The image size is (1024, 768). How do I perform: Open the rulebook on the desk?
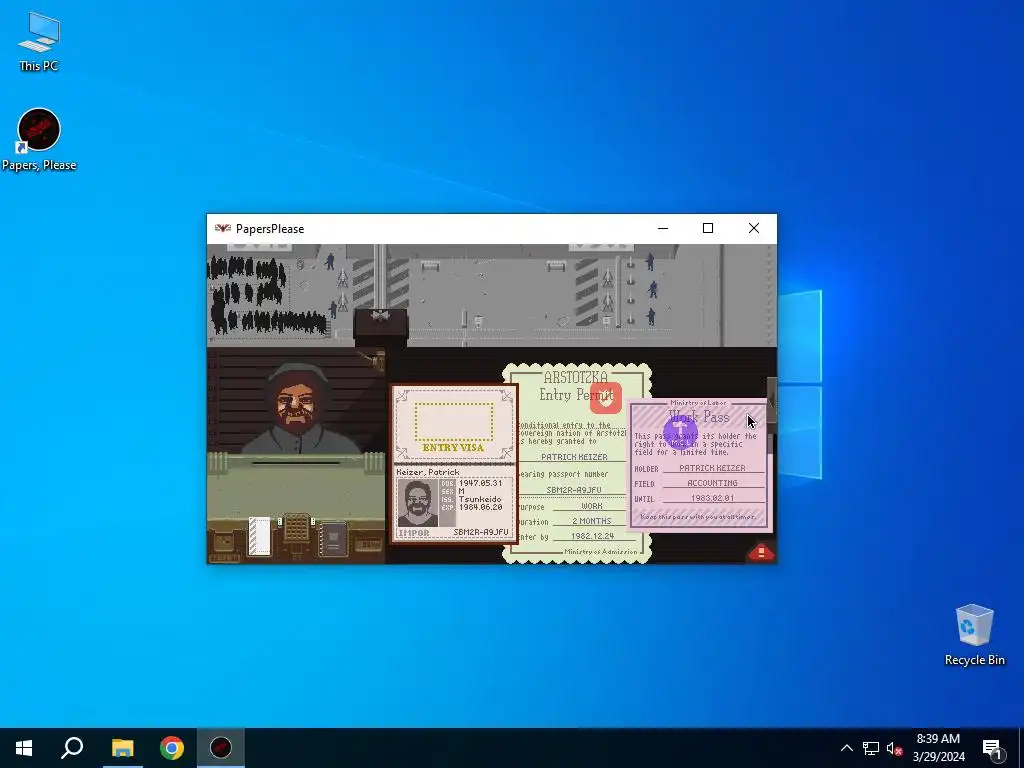point(332,539)
